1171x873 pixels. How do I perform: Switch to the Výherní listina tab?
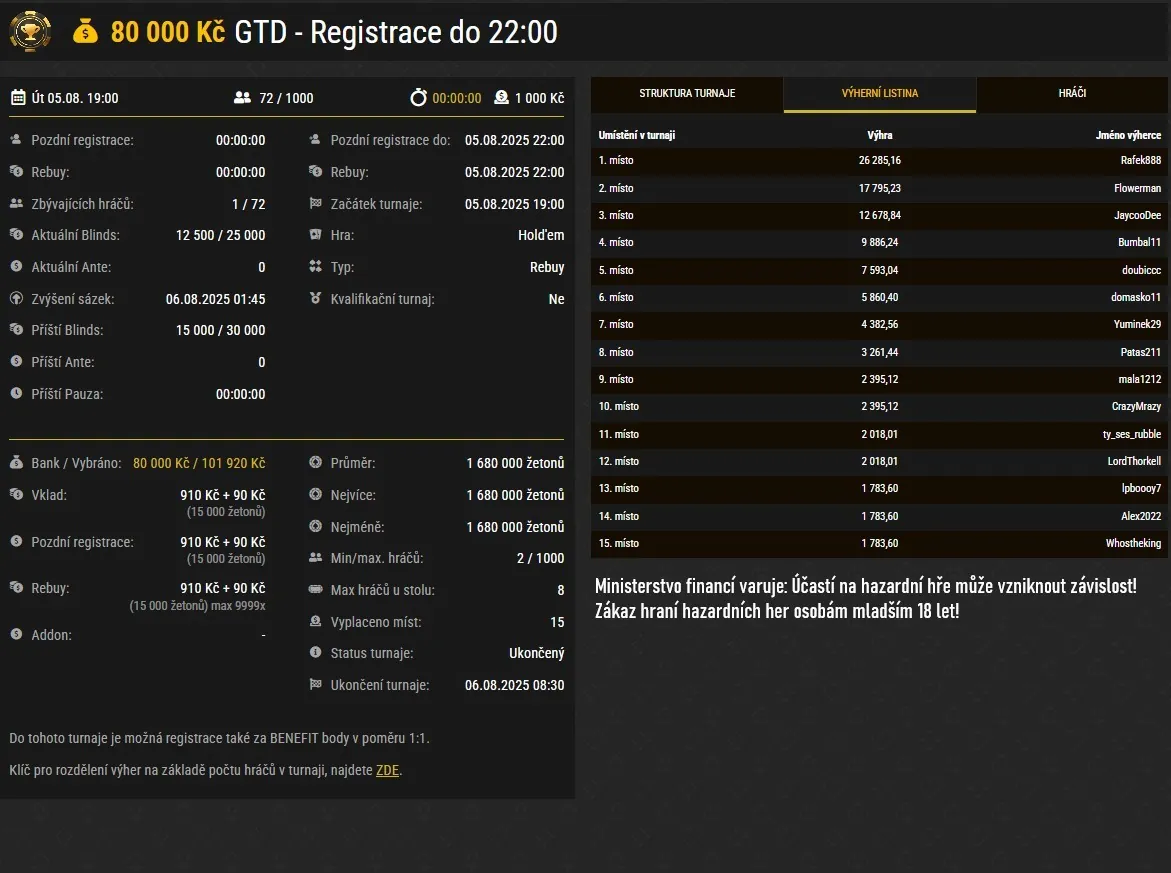[880, 93]
